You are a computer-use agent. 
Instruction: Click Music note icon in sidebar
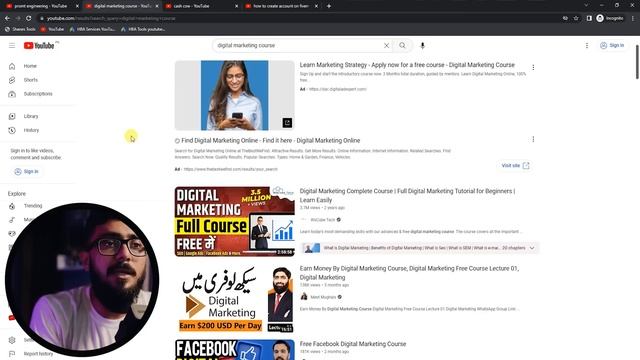point(12,220)
